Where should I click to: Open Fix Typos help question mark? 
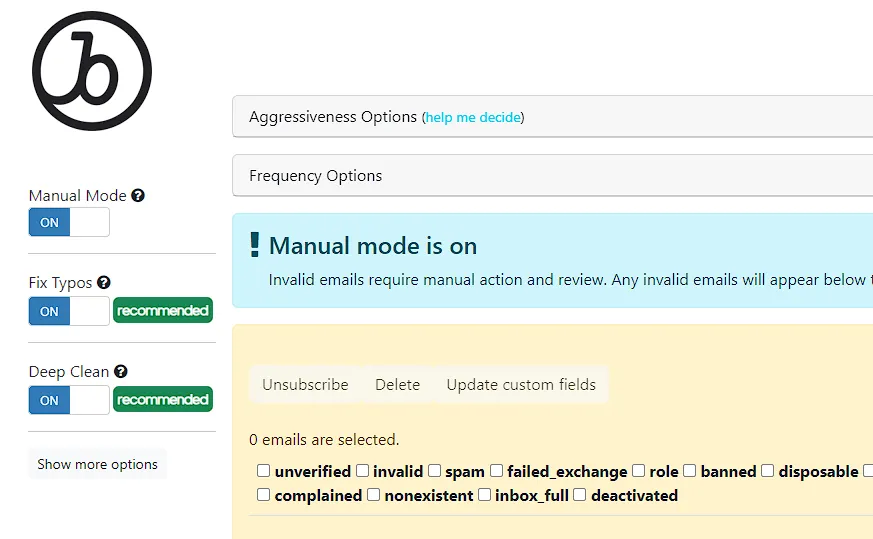tap(104, 282)
